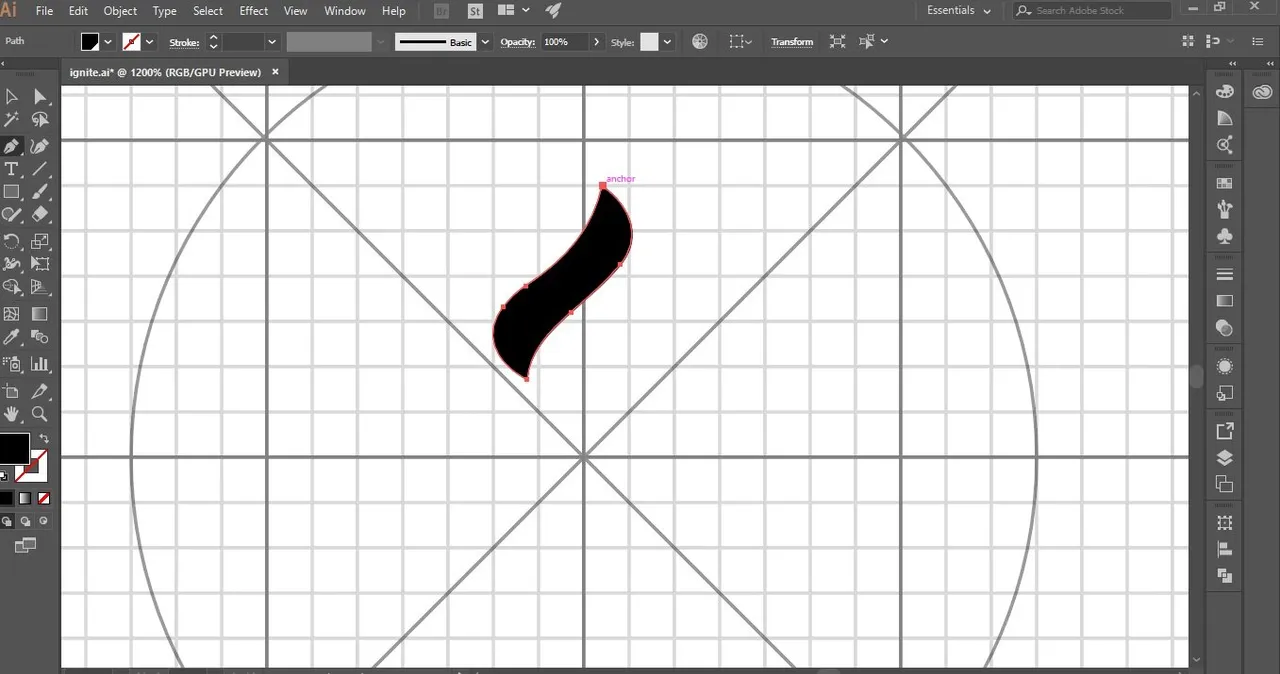Open the Swatches panel
1280x674 pixels.
(1224, 183)
